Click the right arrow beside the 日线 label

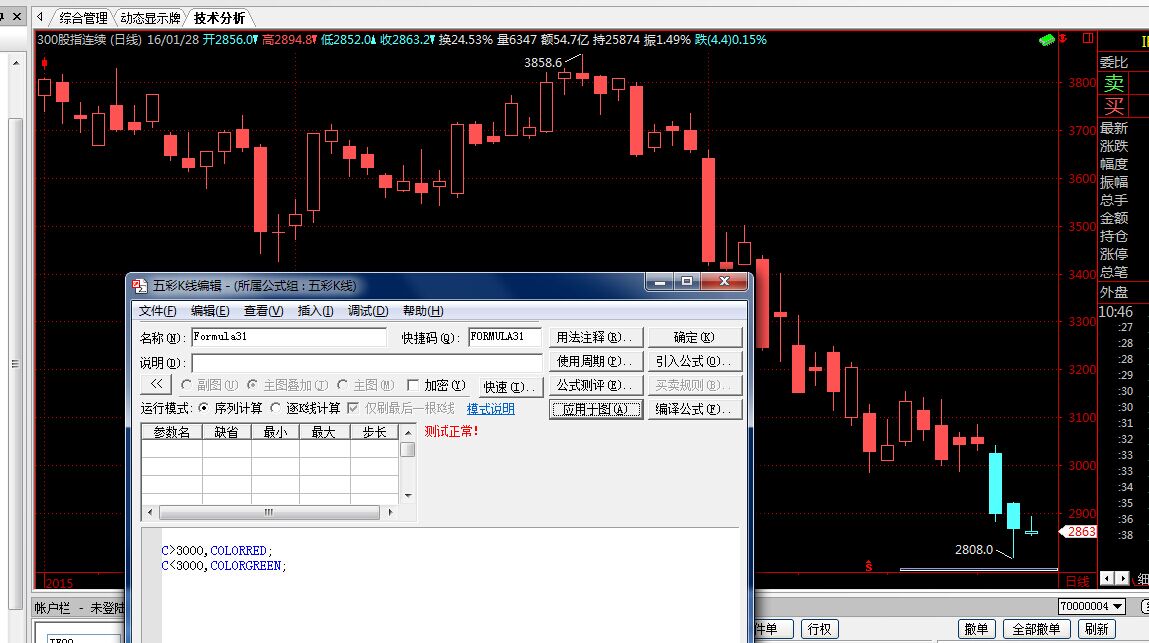pos(1122,578)
